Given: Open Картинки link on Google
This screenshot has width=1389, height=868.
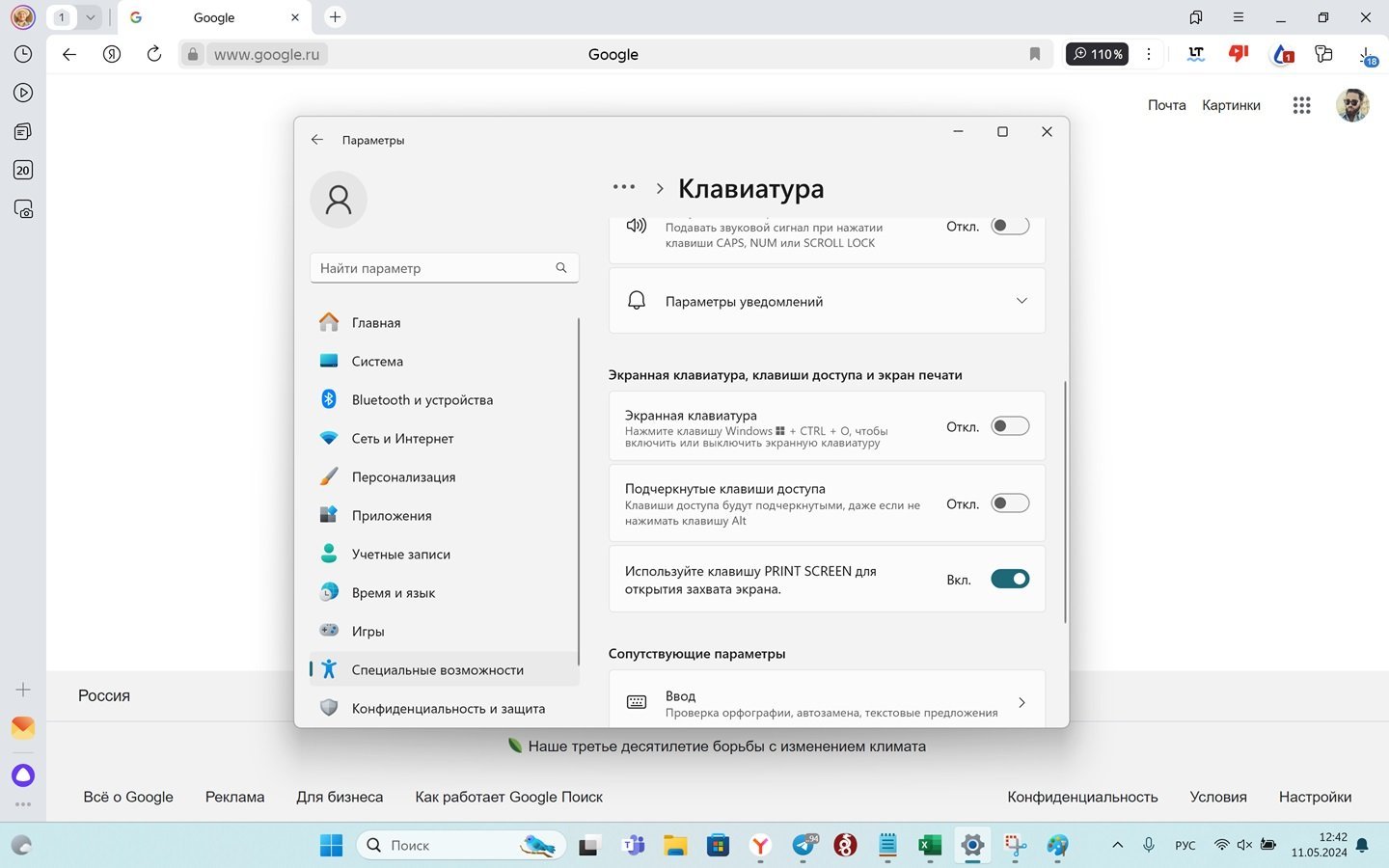Looking at the screenshot, I should 1231,105.
